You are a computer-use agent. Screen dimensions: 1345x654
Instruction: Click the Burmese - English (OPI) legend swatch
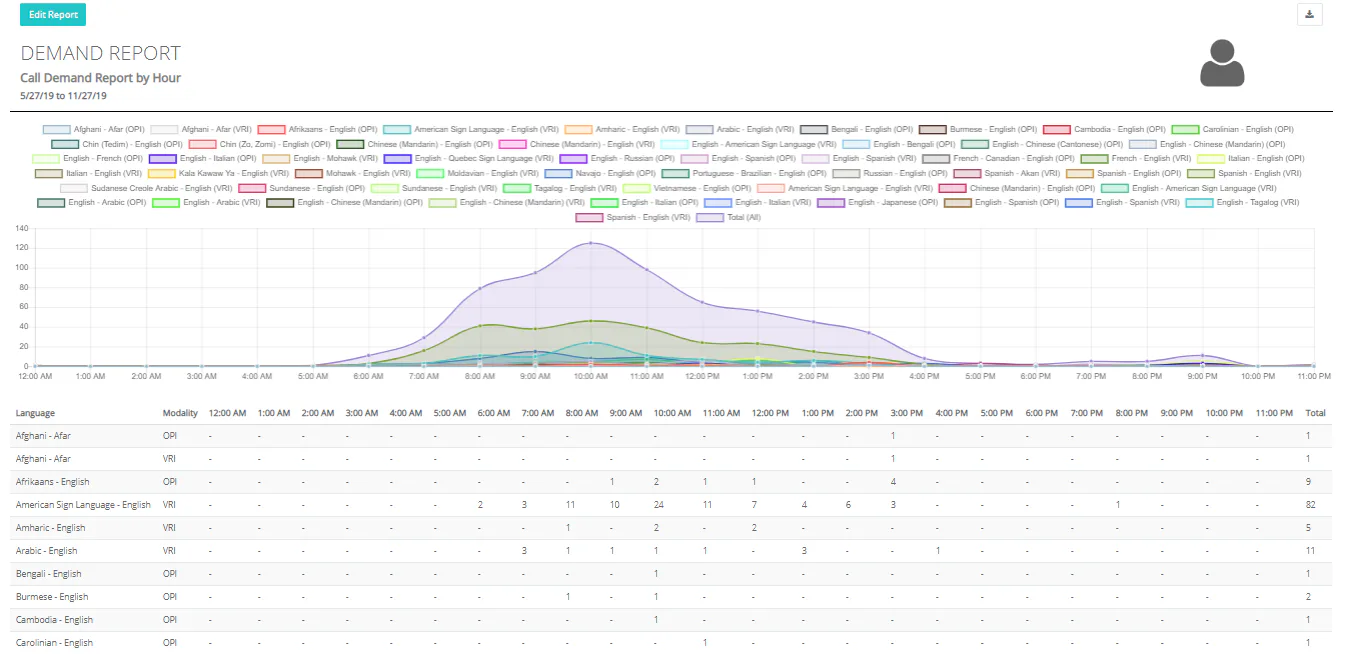tap(932, 130)
